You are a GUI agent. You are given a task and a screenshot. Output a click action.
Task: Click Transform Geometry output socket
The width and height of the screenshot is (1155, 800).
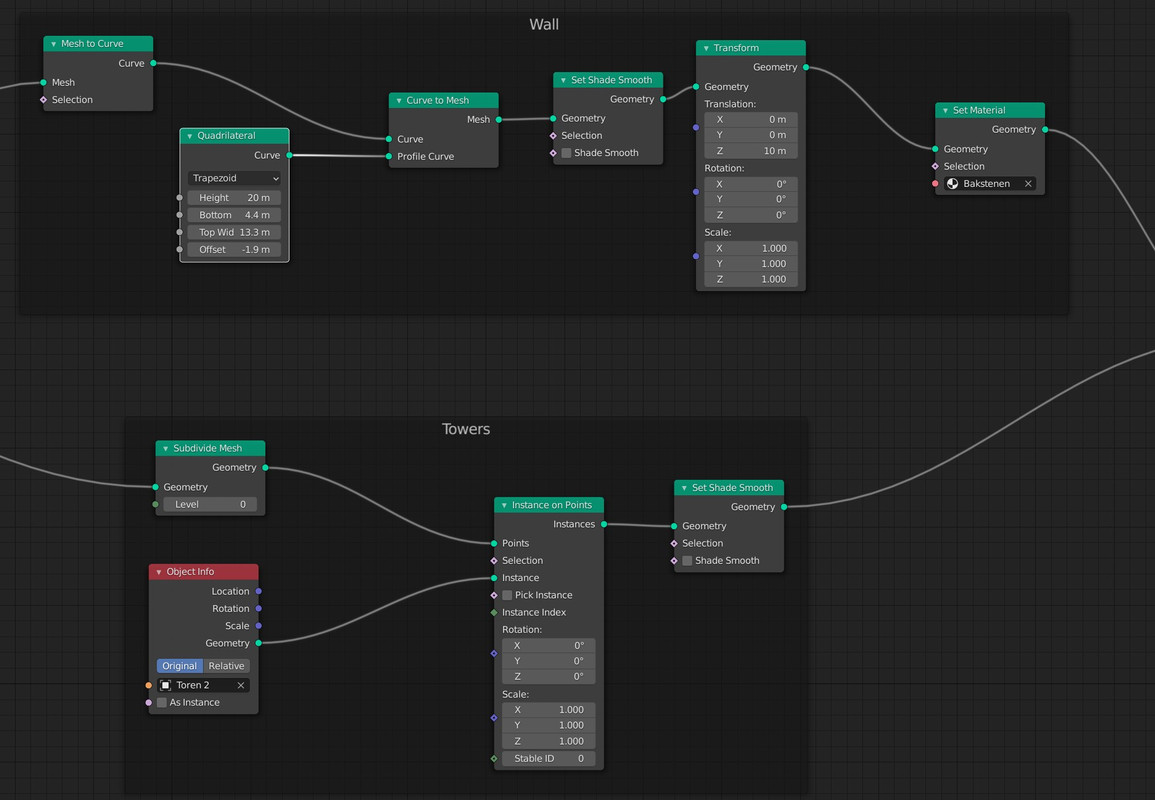click(806, 67)
